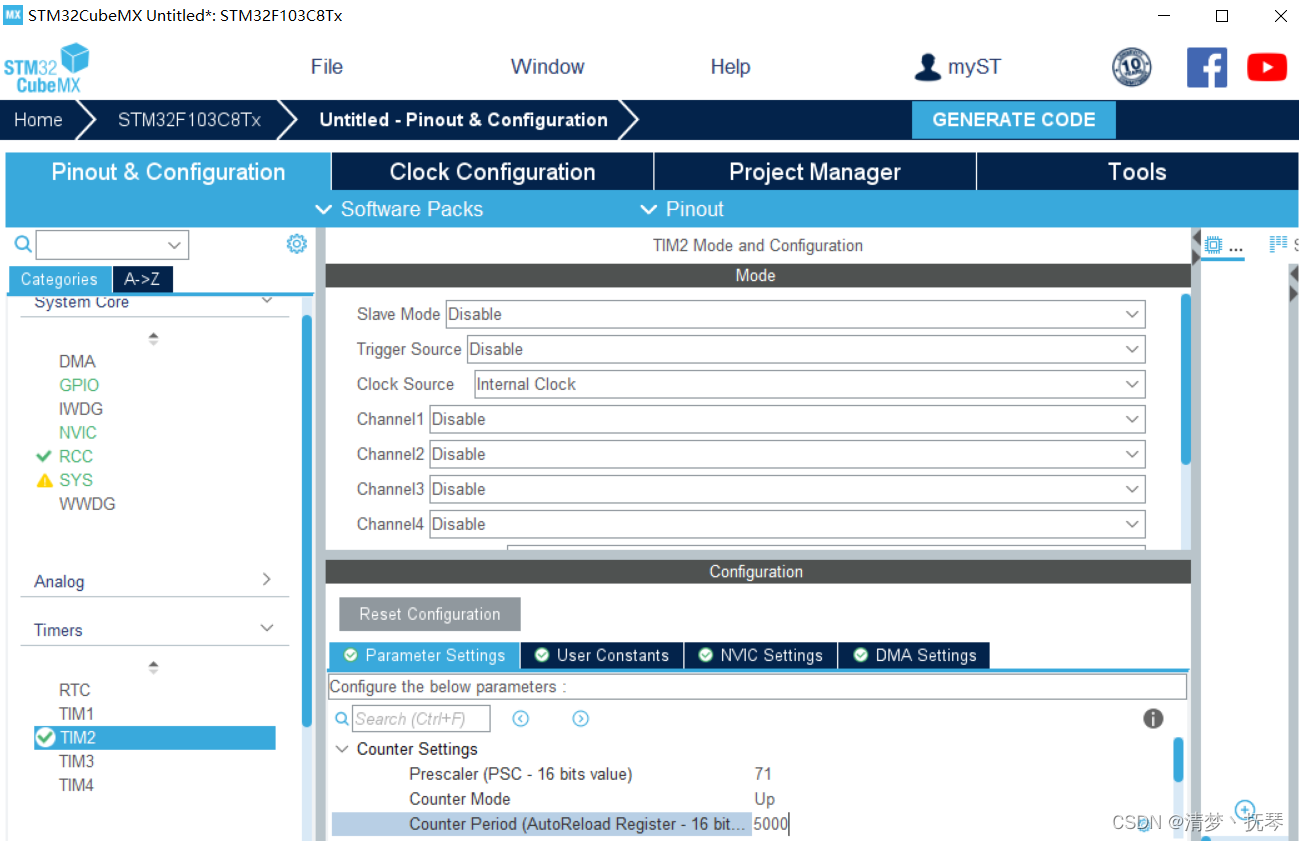Click the zoom-in icon in the pinout view
The width and height of the screenshot is (1299, 841).
point(1245,809)
